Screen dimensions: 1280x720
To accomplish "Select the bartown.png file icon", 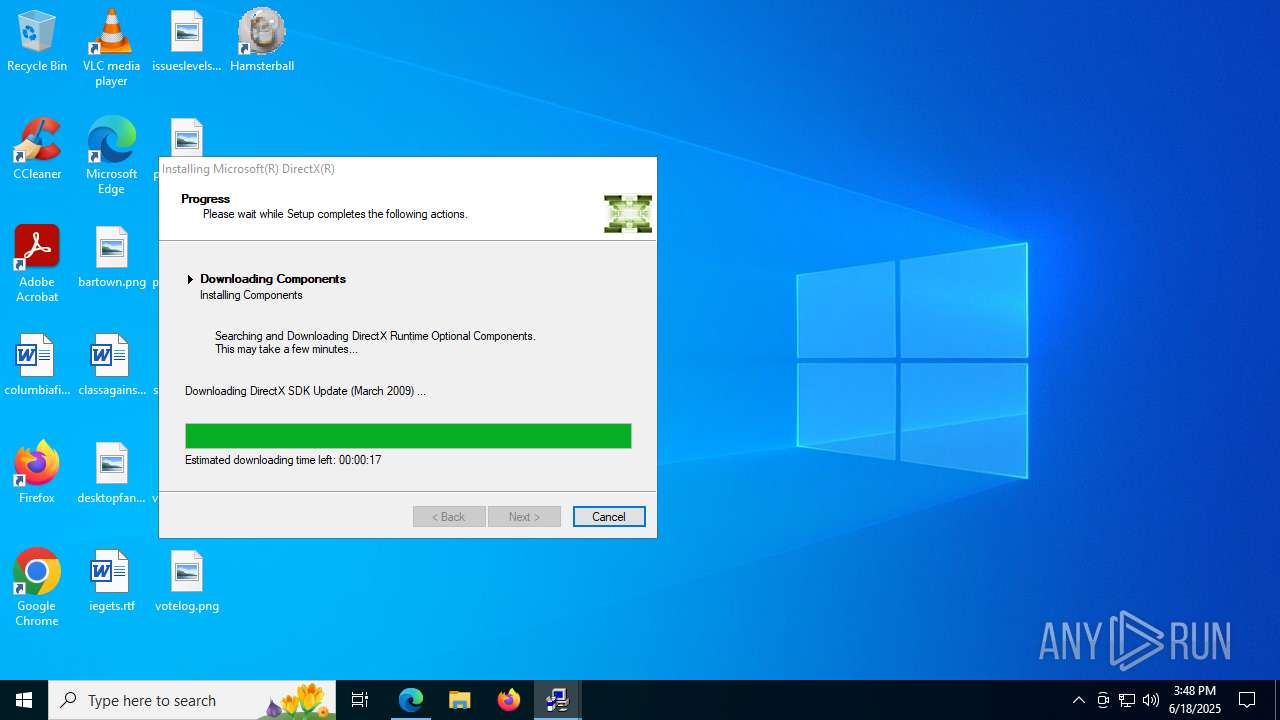I will [x=112, y=257].
